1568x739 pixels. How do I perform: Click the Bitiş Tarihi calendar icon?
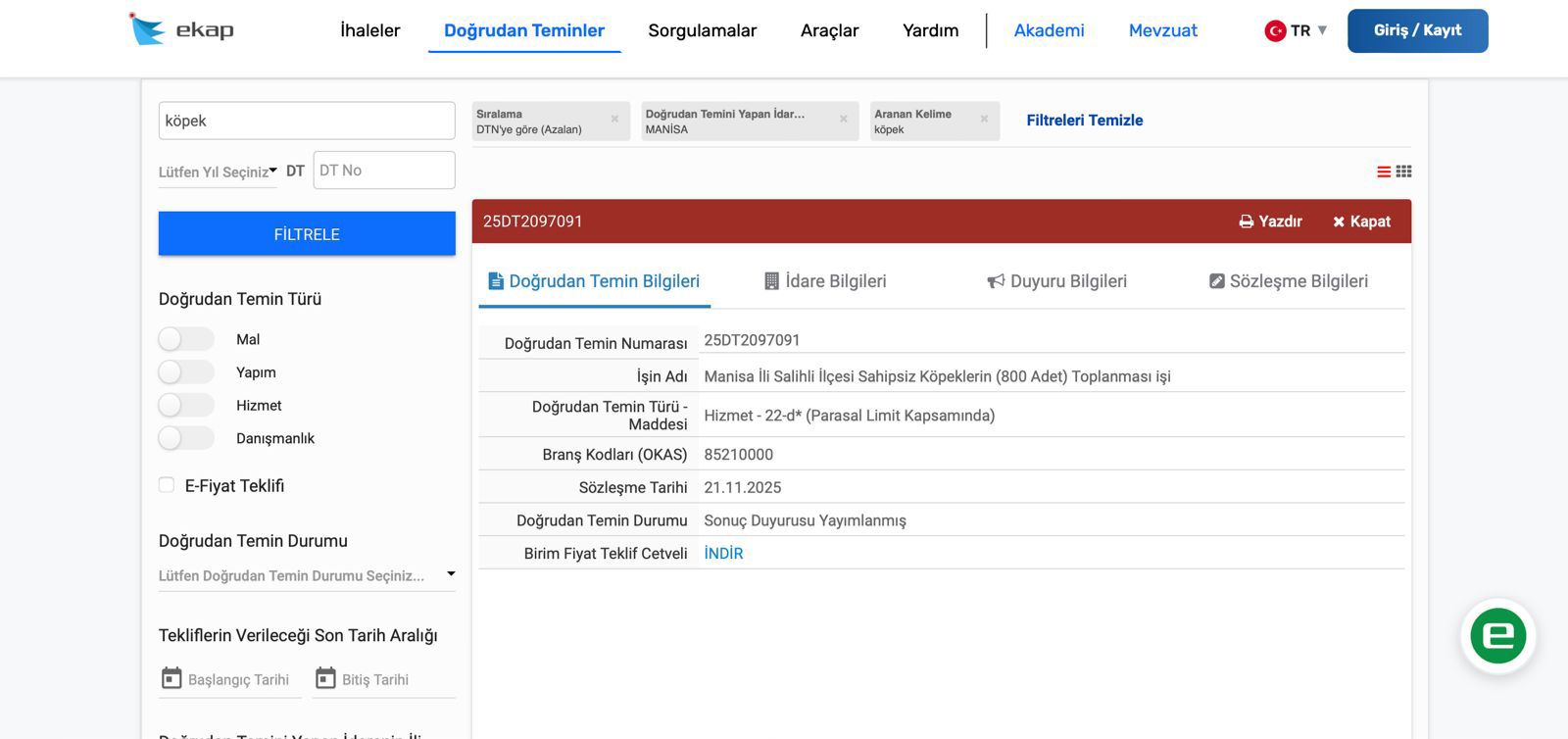tap(325, 678)
